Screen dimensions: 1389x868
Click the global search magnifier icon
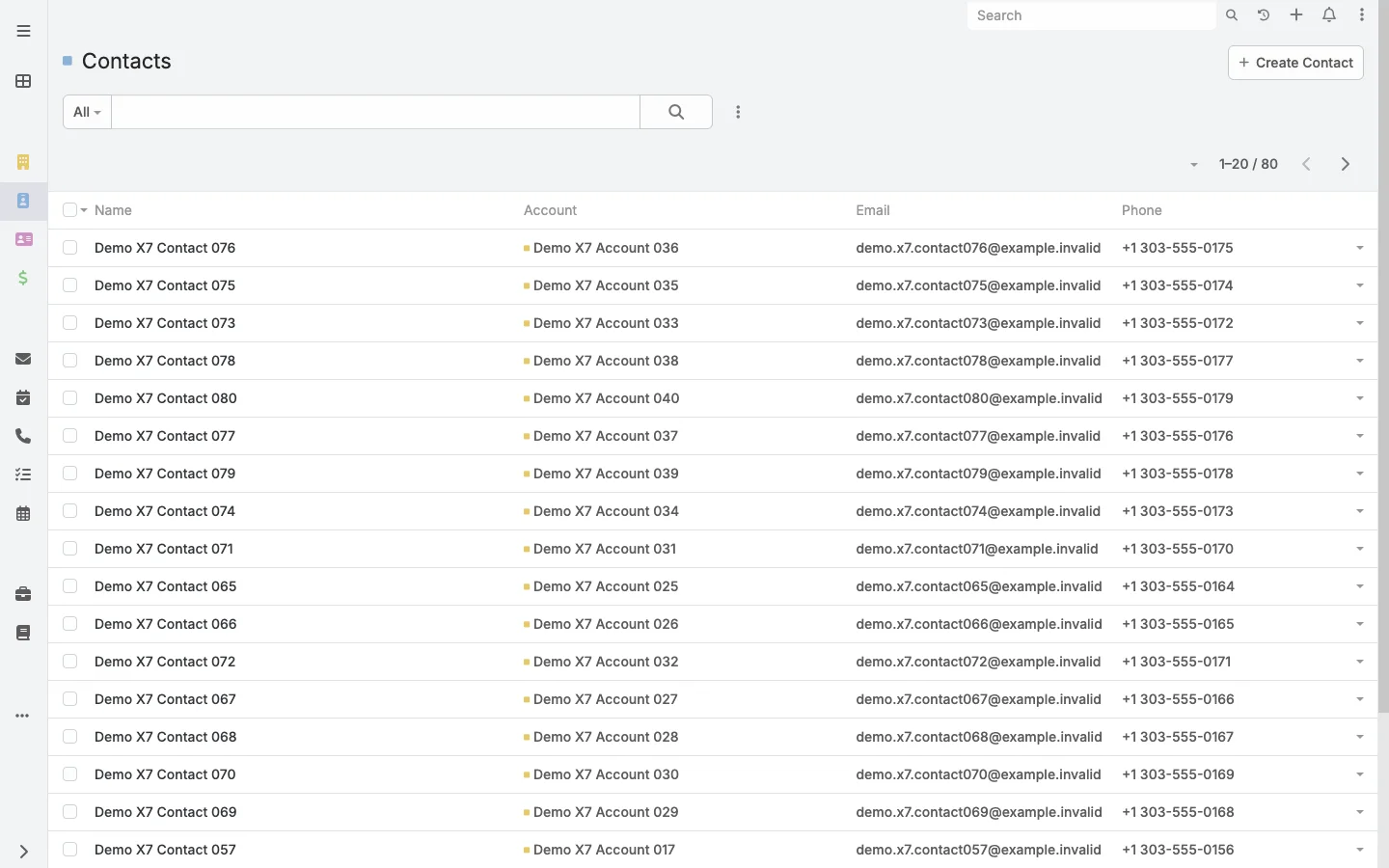(x=1232, y=15)
